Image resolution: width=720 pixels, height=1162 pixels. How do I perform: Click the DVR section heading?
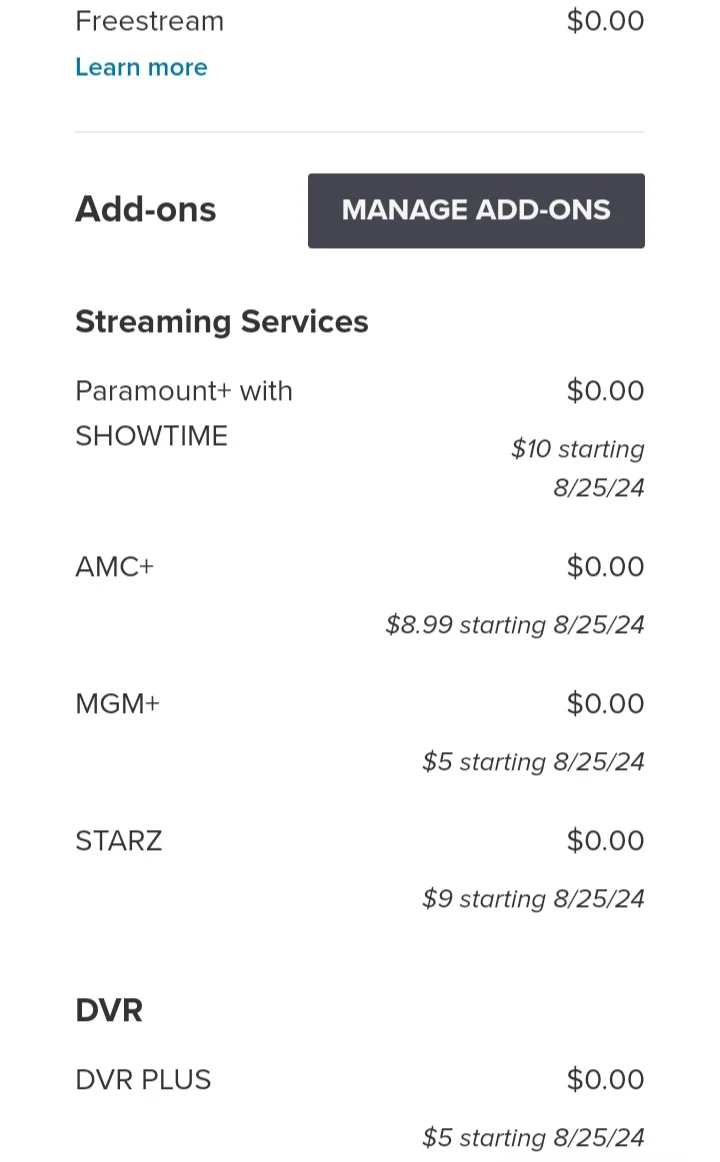tap(109, 1010)
